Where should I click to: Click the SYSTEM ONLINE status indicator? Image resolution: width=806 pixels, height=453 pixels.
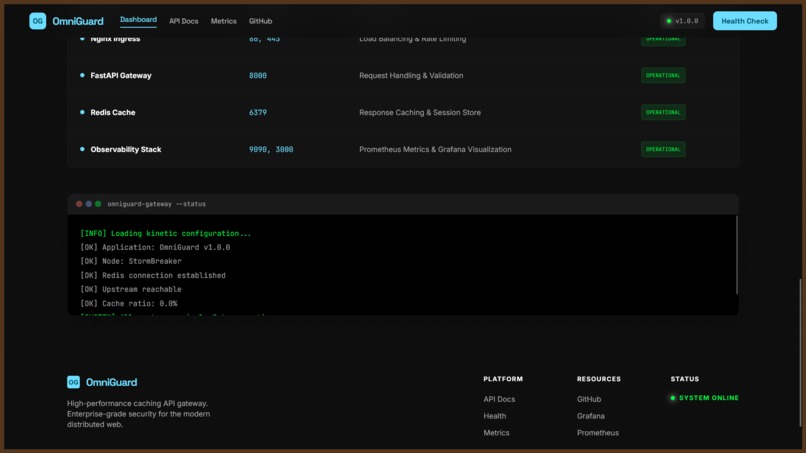pos(704,398)
